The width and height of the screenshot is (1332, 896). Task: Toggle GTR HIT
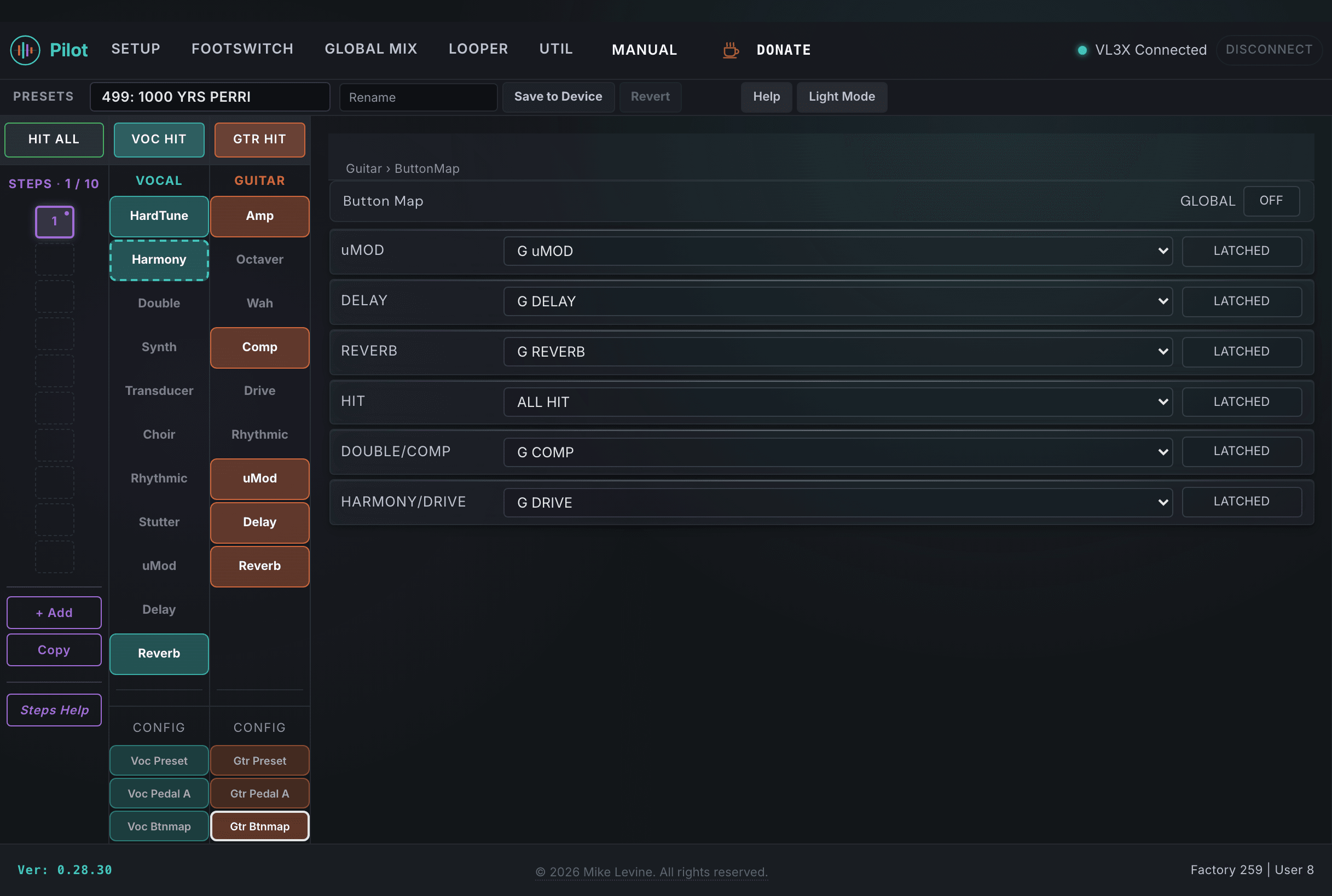[259, 139]
